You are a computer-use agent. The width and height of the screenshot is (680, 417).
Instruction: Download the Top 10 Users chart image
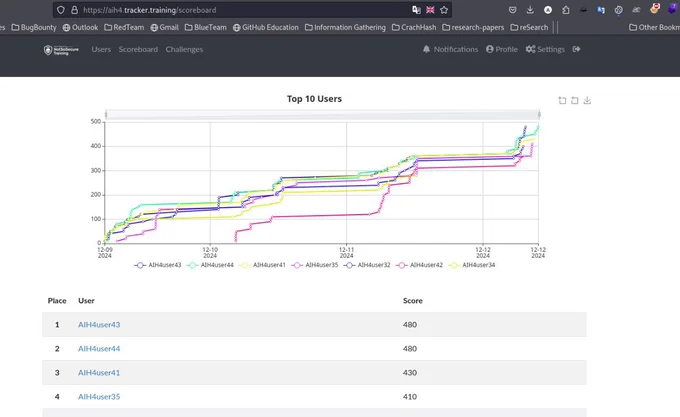[587, 101]
